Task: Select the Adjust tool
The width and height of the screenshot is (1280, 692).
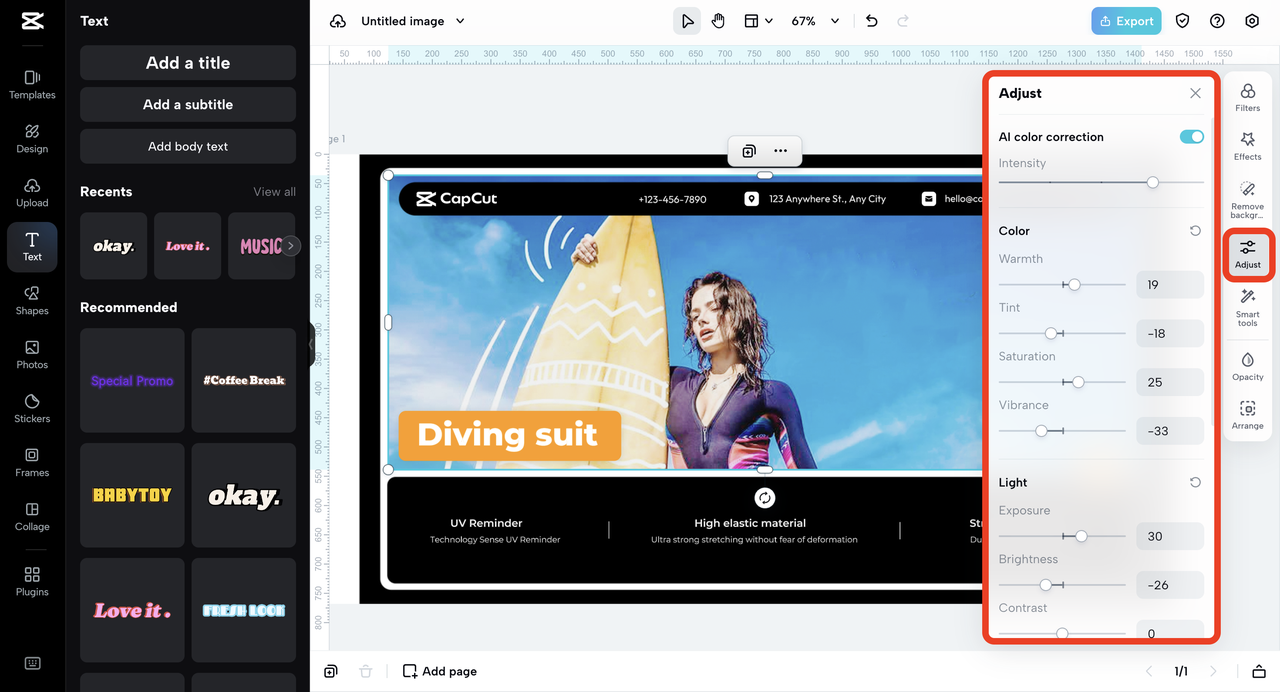Action: click(1248, 254)
